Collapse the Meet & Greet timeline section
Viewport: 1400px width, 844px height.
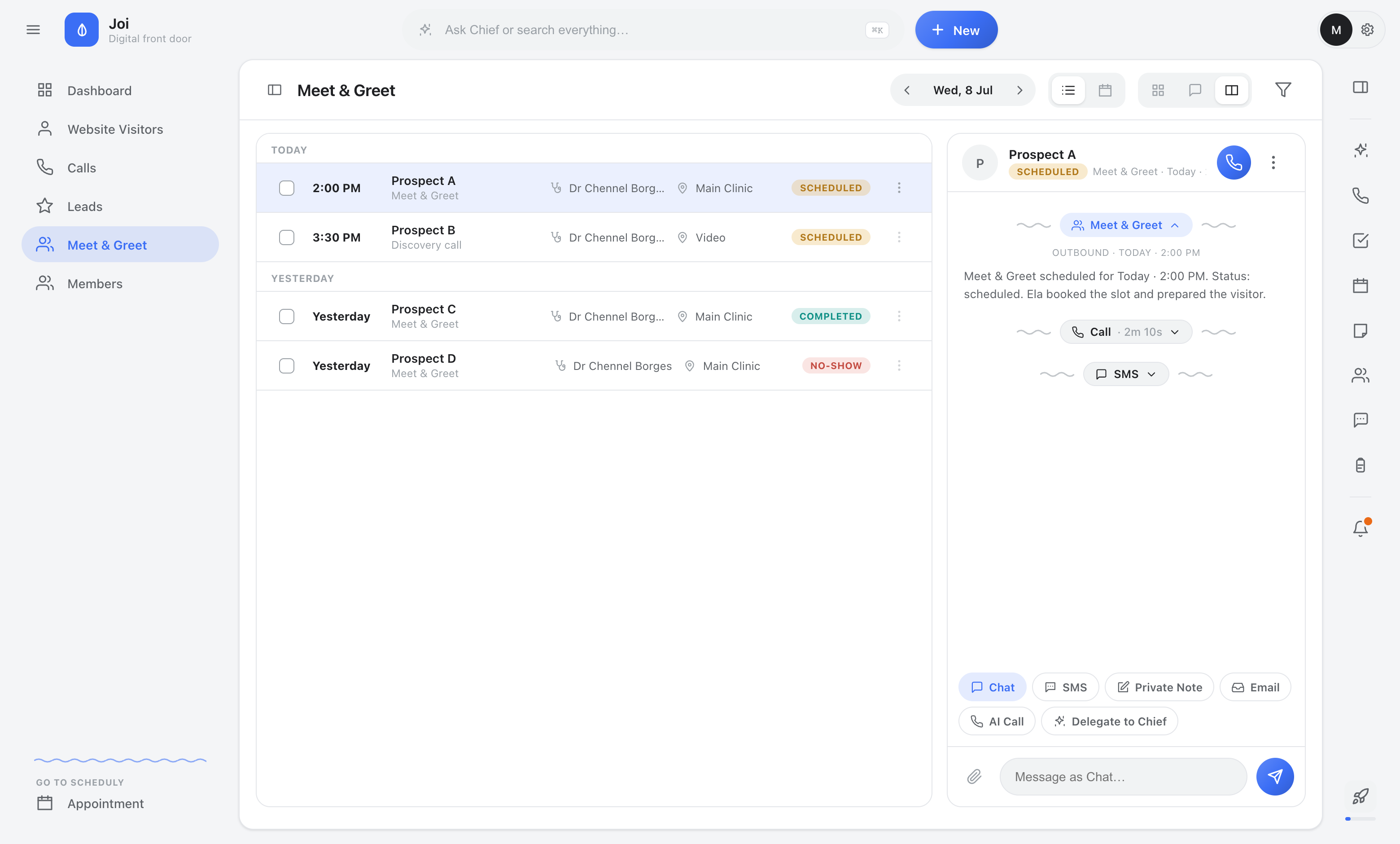(1125, 225)
